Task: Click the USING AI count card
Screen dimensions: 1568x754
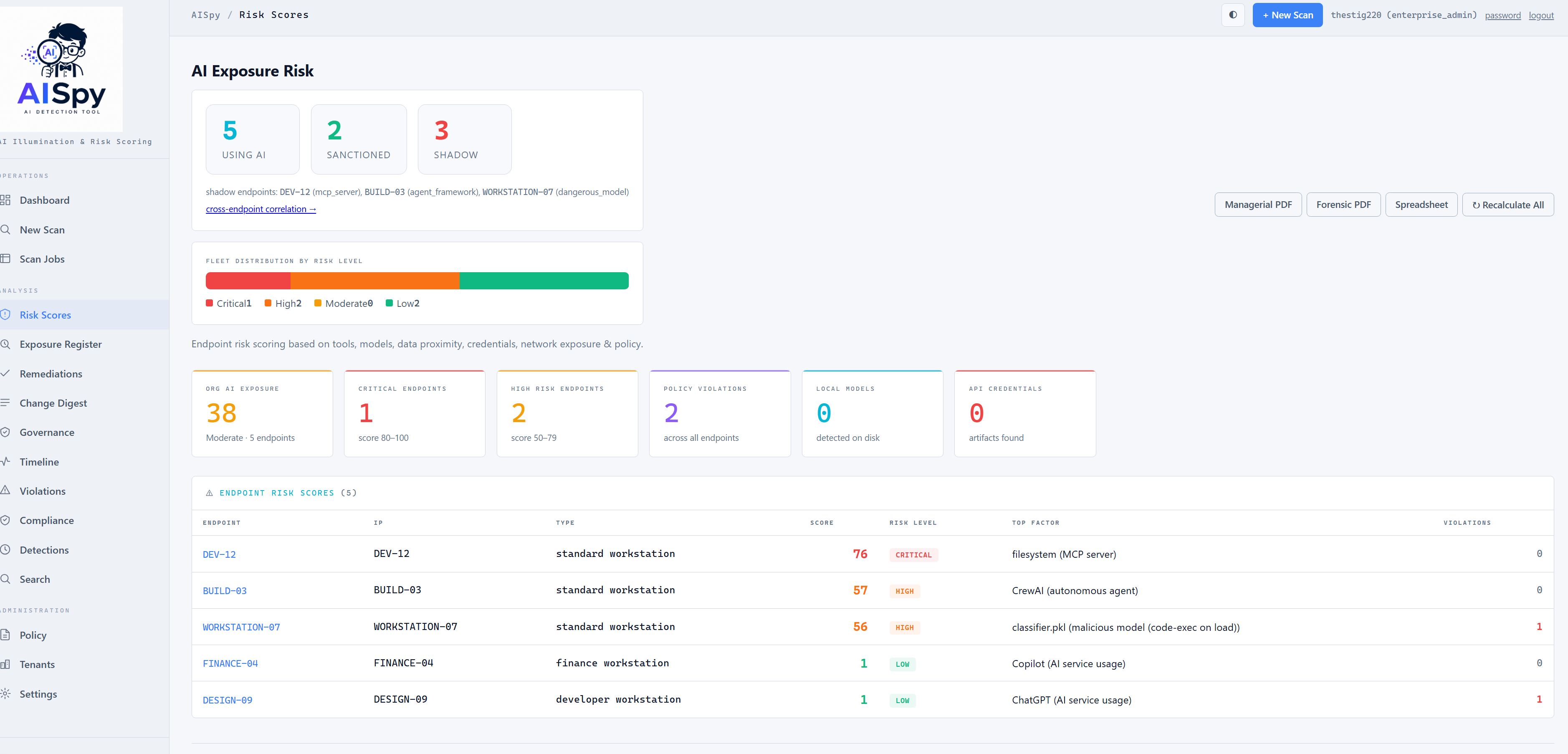Action: click(x=253, y=139)
